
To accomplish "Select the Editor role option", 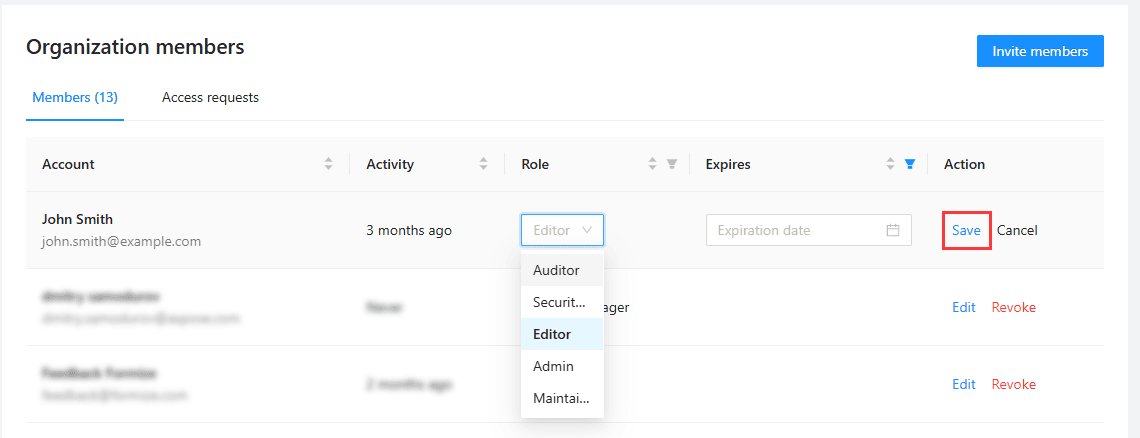I will coord(552,334).
